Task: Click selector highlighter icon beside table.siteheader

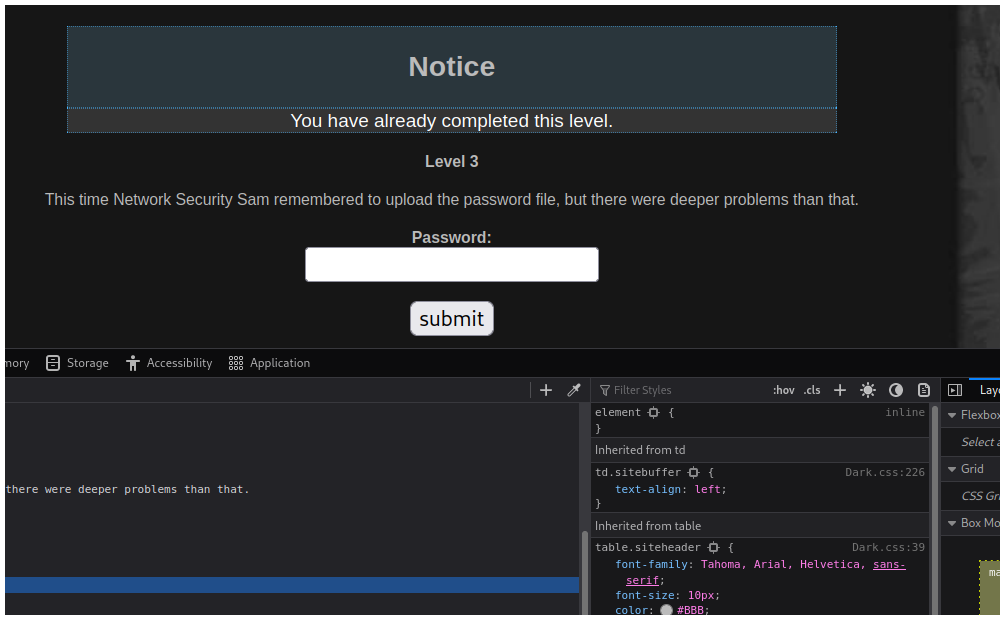Action: click(713, 548)
